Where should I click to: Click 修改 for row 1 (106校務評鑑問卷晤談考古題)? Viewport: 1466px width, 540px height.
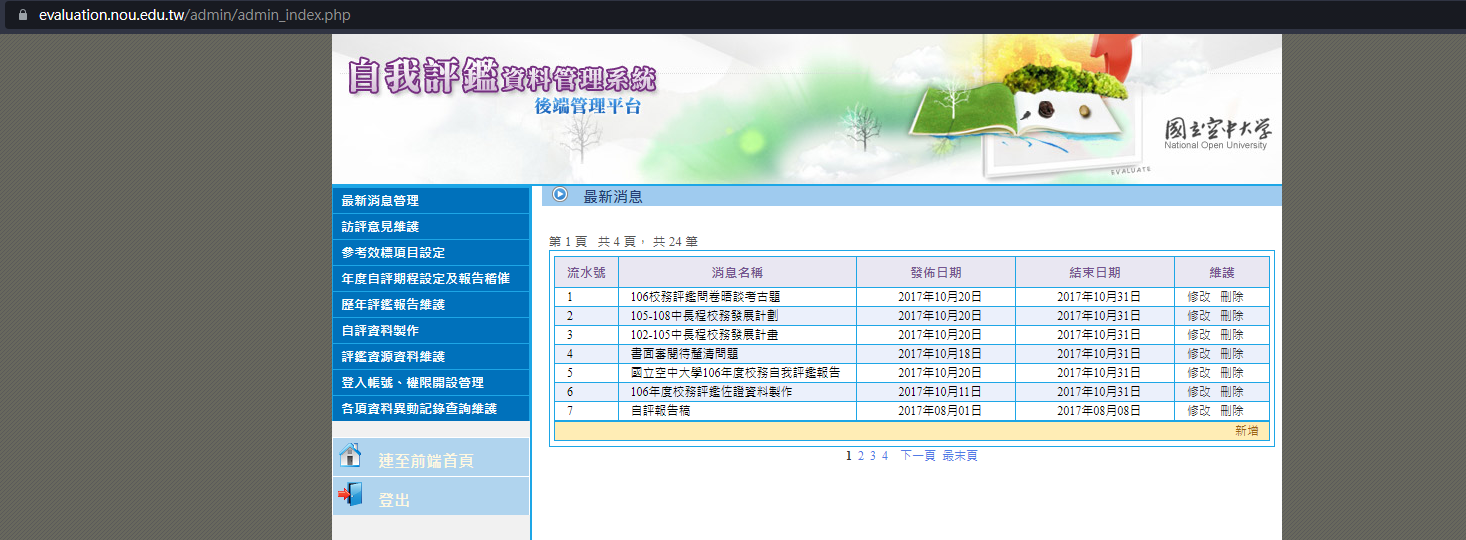[1199, 297]
